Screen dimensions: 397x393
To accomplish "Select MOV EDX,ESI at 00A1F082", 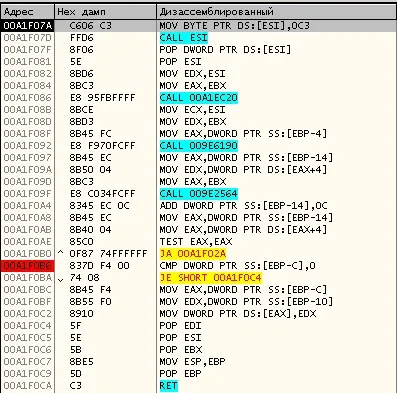I will (192, 74).
